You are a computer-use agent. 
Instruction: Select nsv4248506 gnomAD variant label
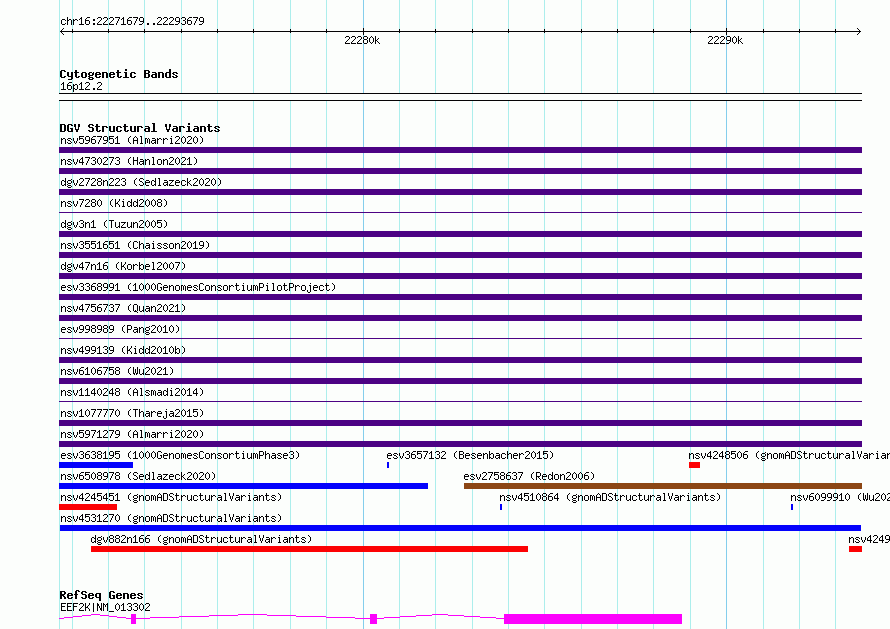pos(789,455)
